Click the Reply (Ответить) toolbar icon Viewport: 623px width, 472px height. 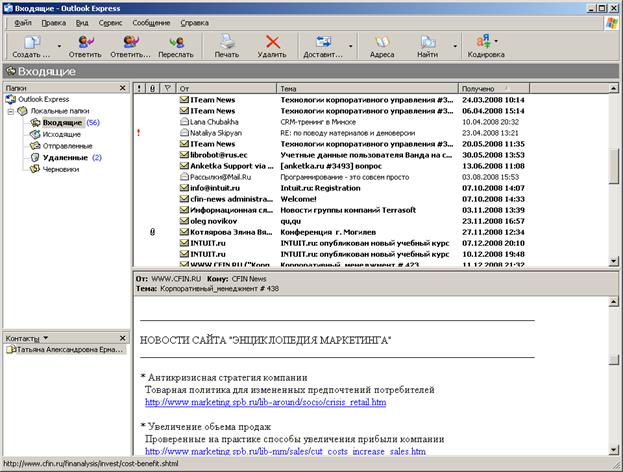pyautogui.click(x=85, y=42)
